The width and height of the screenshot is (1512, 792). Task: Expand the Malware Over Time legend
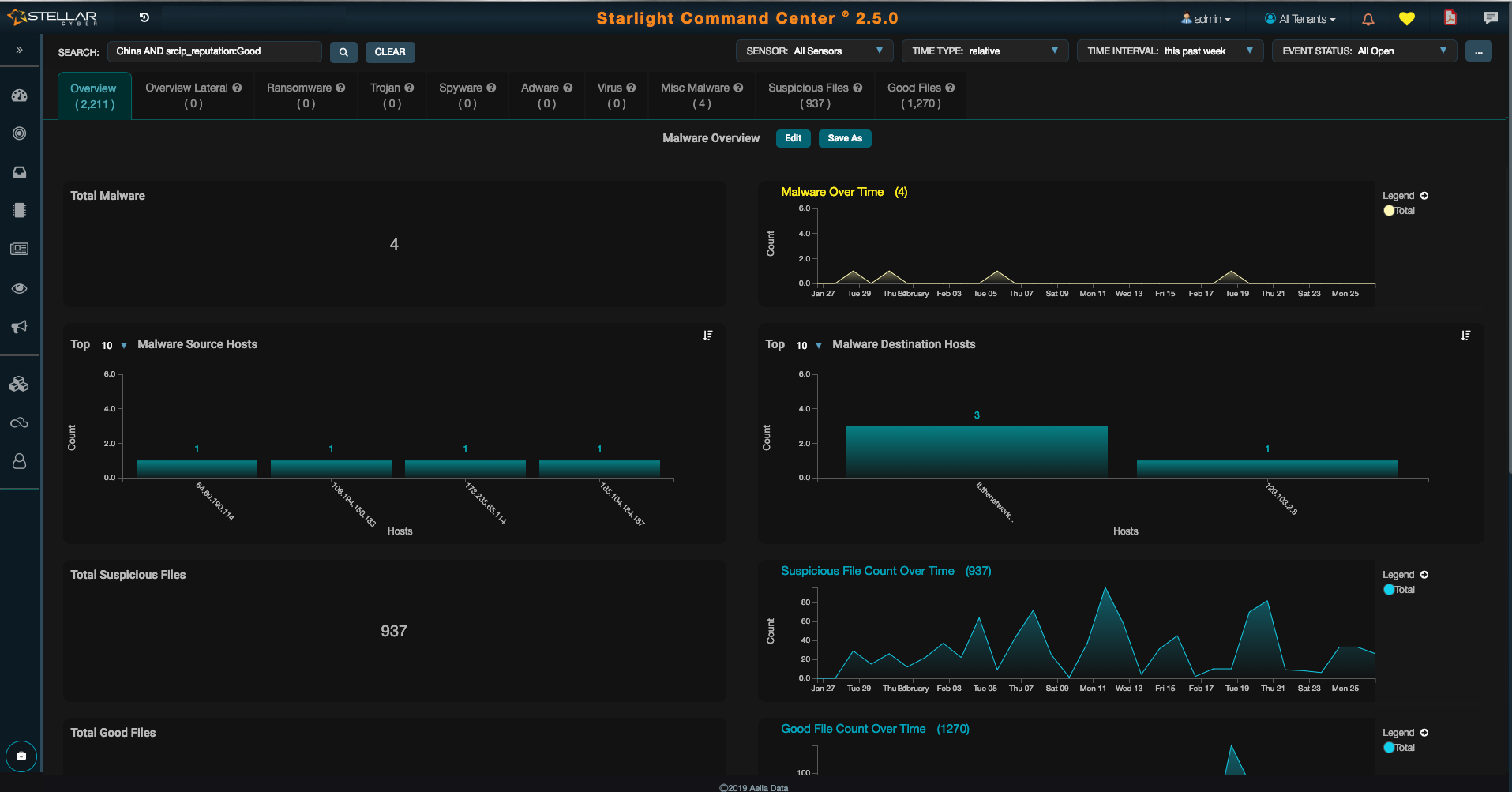coord(1424,196)
